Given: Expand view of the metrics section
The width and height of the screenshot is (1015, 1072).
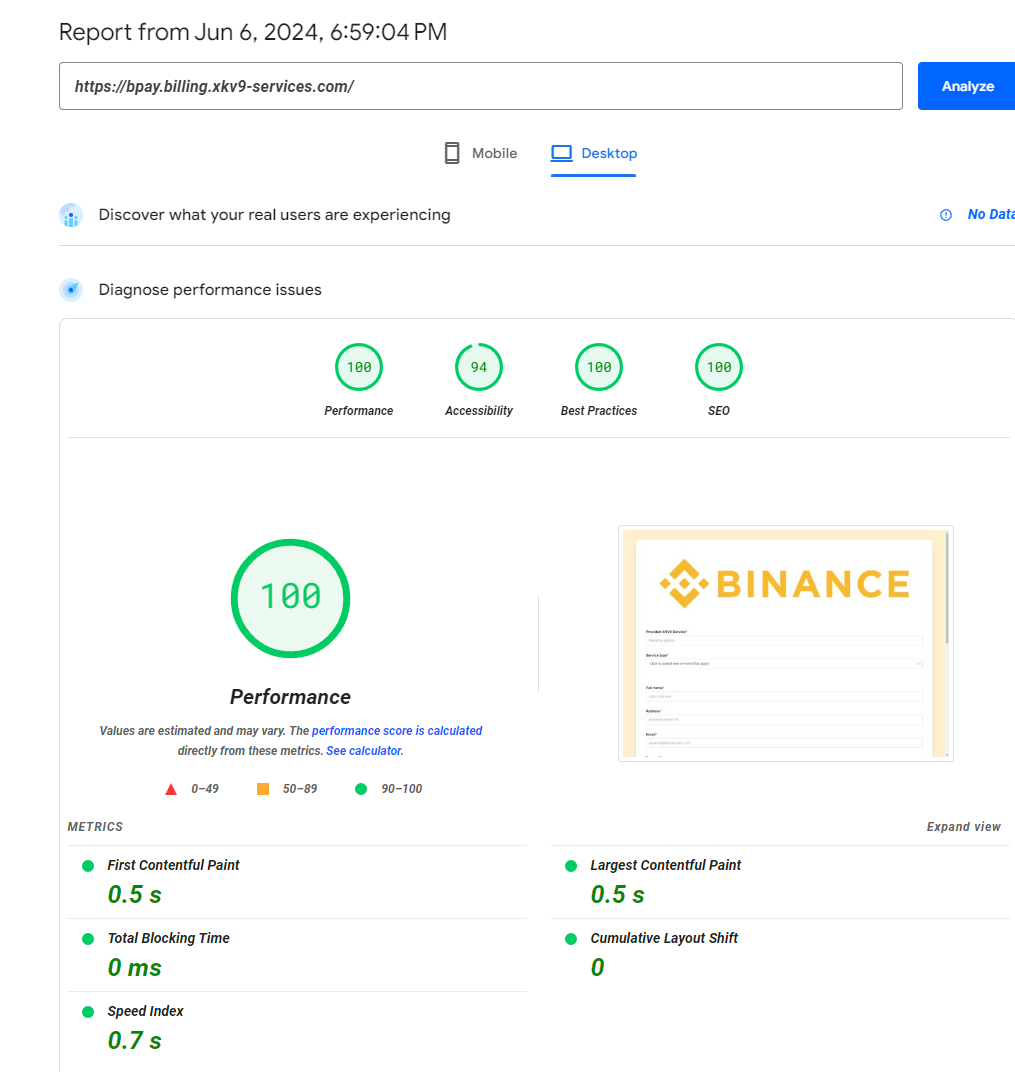Looking at the screenshot, I should tap(963, 827).
